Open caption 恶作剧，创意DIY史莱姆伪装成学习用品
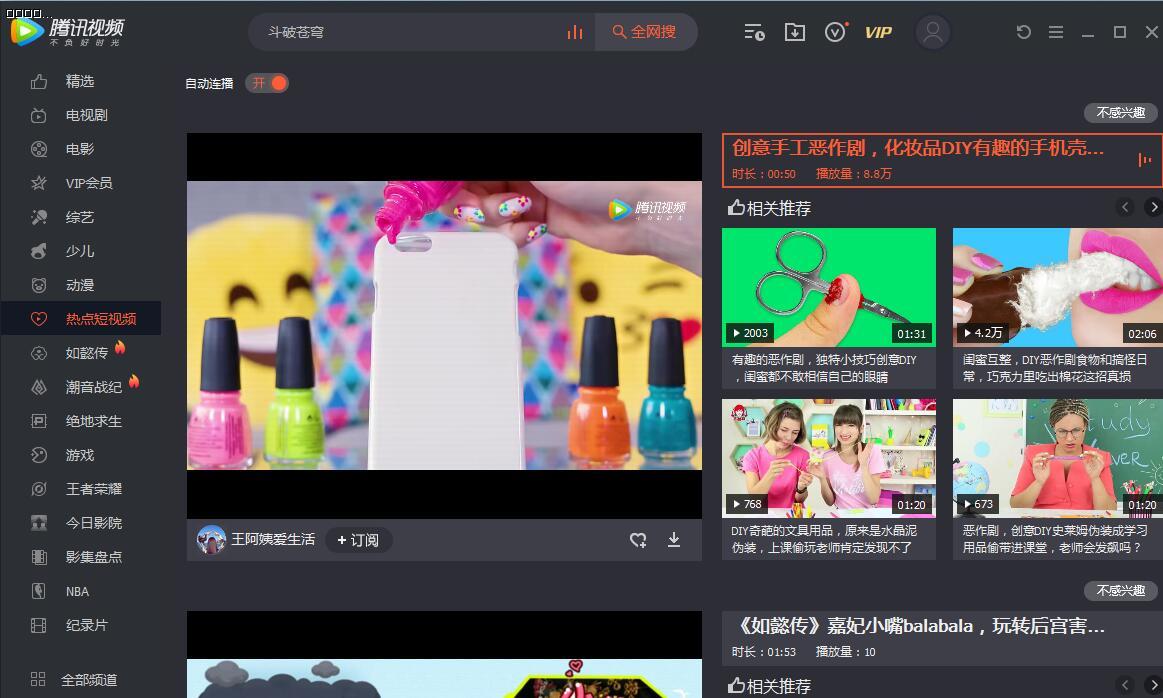1163x698 pixels. coord(1055,539)
